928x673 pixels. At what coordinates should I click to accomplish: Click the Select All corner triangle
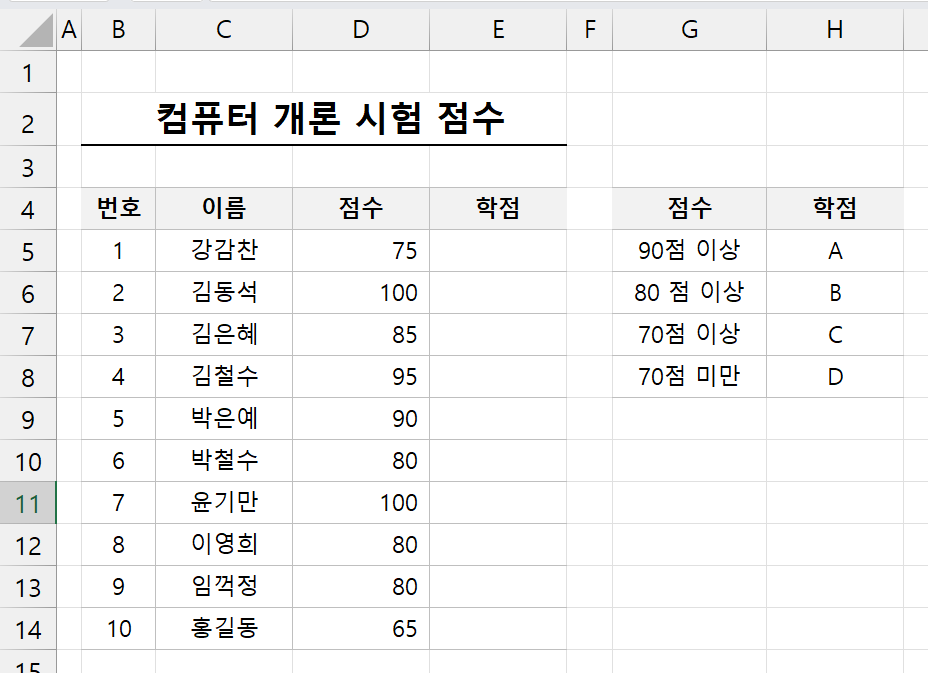click(x=36, y=31)
